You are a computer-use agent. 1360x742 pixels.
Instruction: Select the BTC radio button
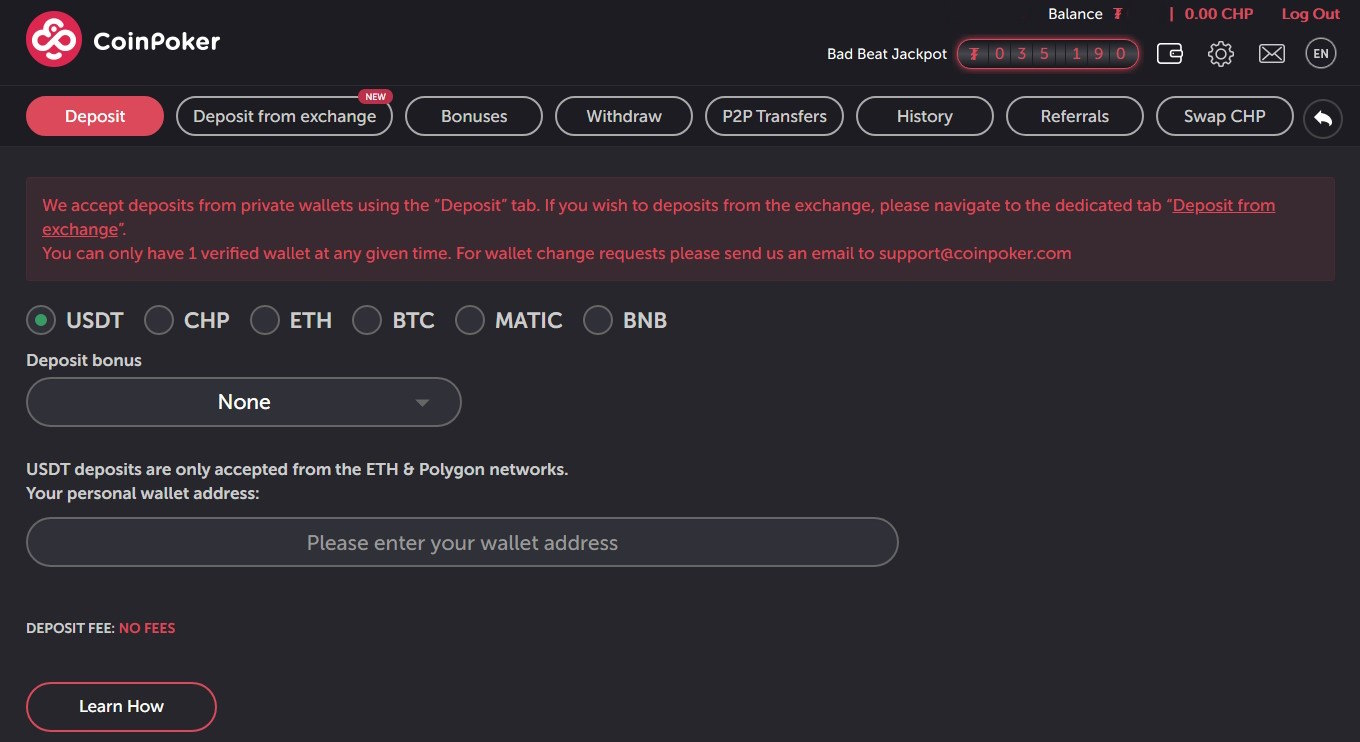tap(367, 320)
